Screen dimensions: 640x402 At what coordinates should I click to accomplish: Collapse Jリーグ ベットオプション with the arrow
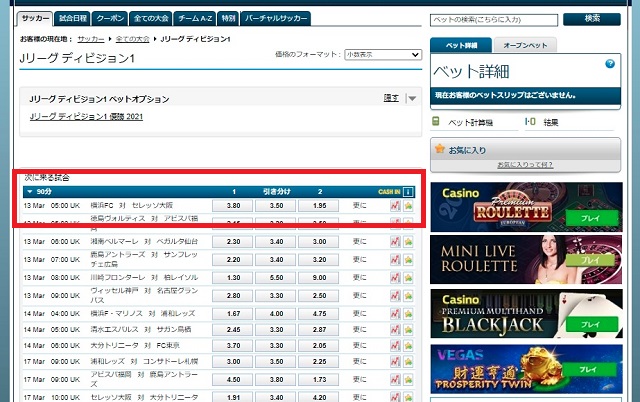click(x=410, y=98)
